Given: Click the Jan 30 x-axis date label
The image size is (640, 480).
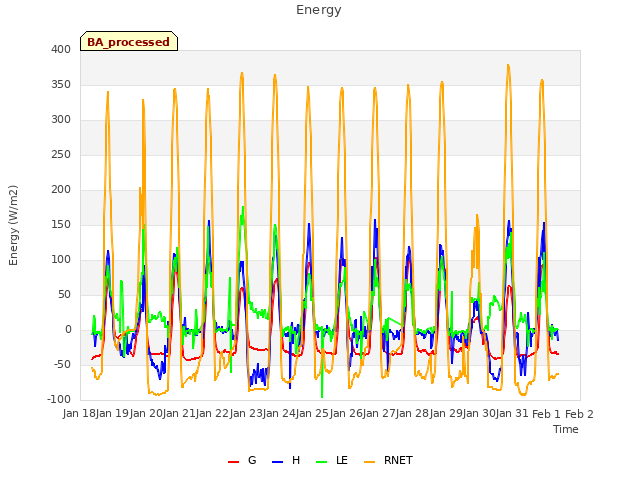Looking at the screenshot, I should coord(479,414).
